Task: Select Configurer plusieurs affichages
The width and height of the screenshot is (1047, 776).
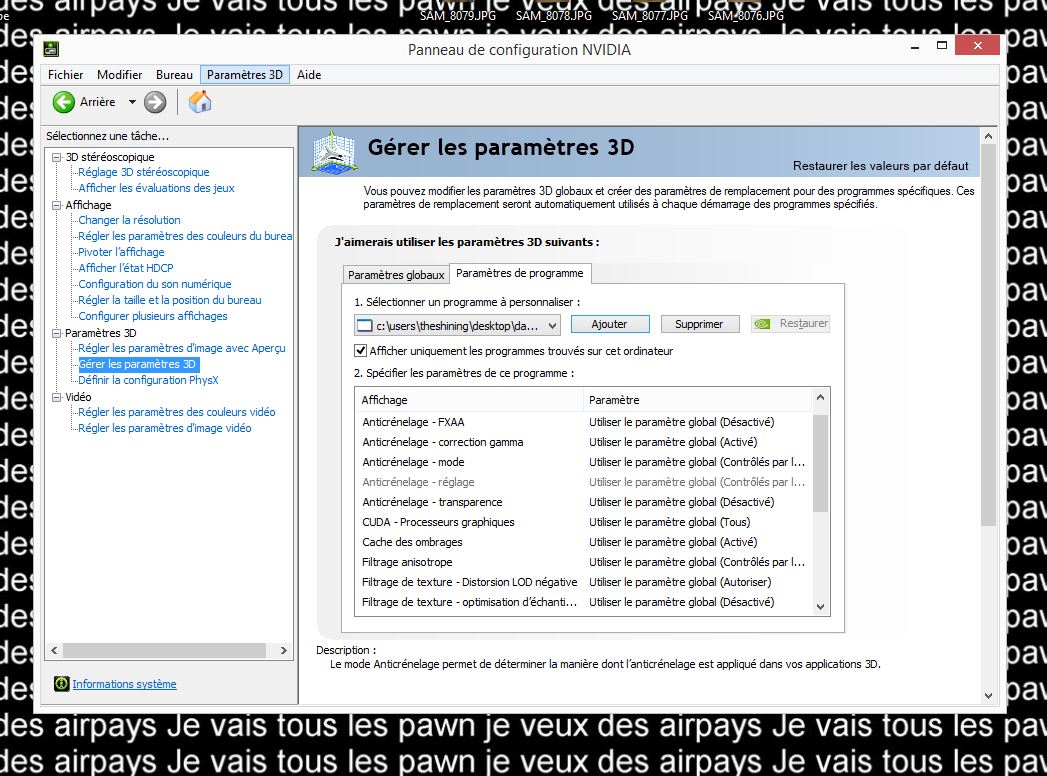Action: [153, 317]
